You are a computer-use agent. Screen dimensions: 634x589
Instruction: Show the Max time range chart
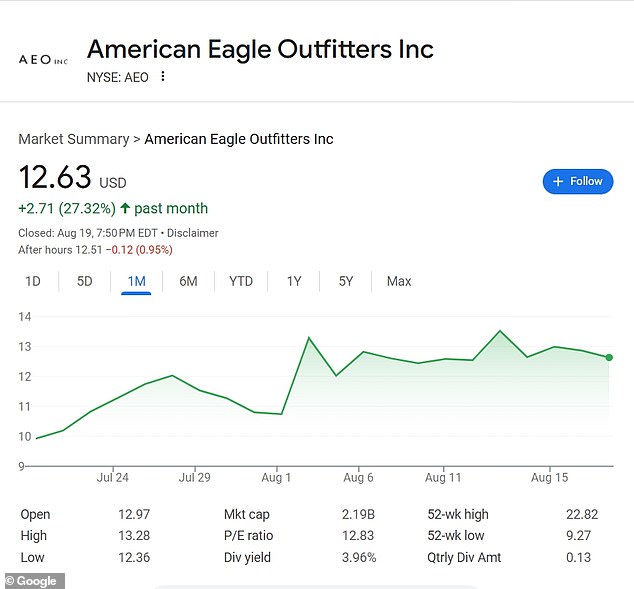pyautogui.click(x=399, y=281)
